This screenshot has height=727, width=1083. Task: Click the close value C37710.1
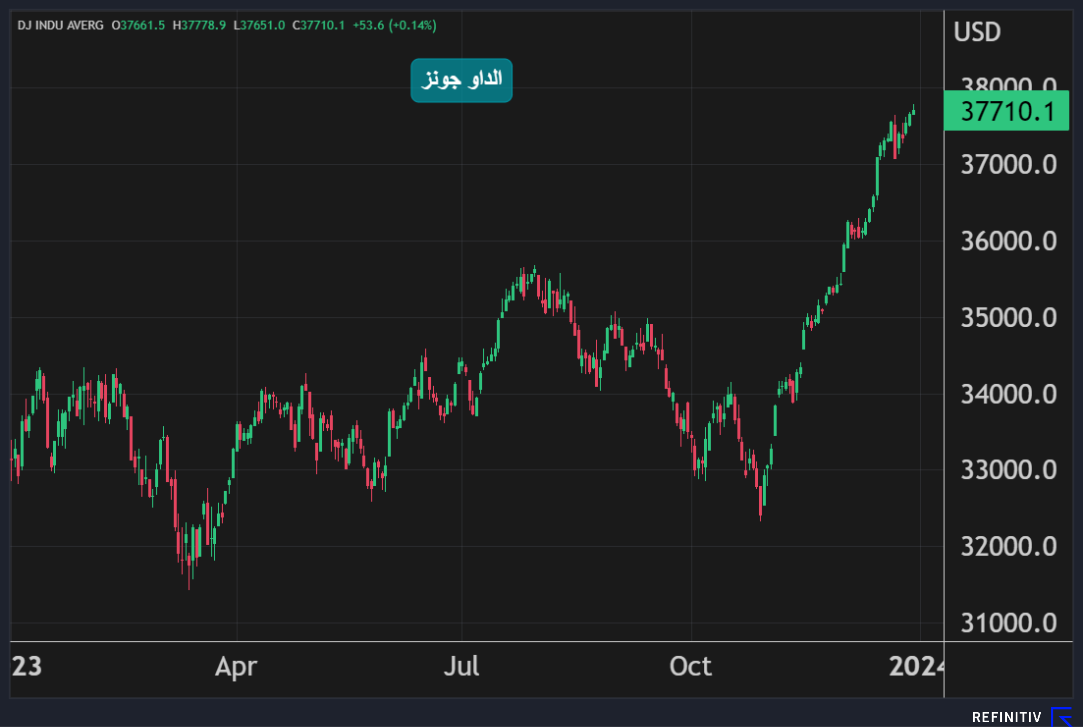[318, 26]
